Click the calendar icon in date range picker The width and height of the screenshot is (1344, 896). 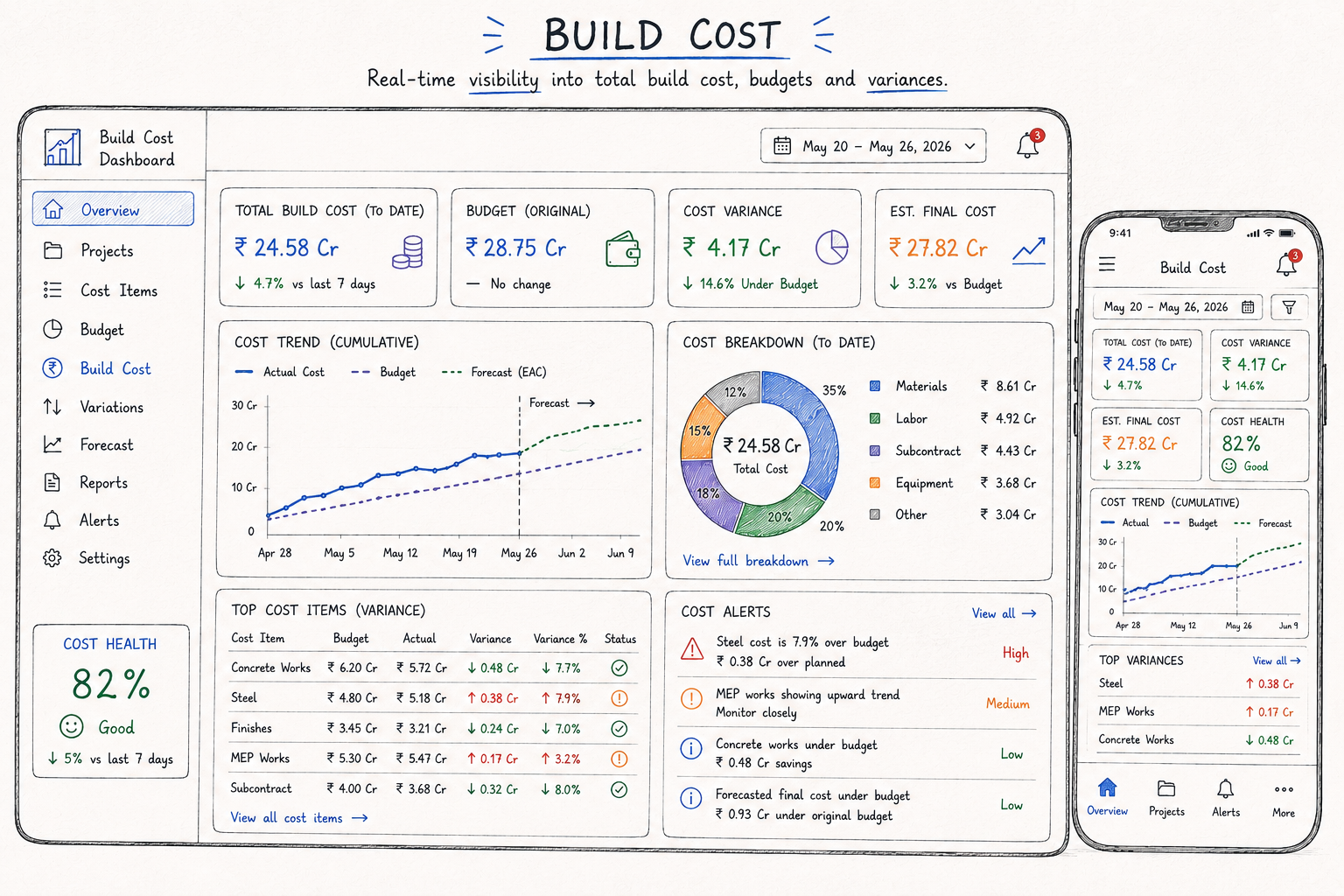coord(782,146)
